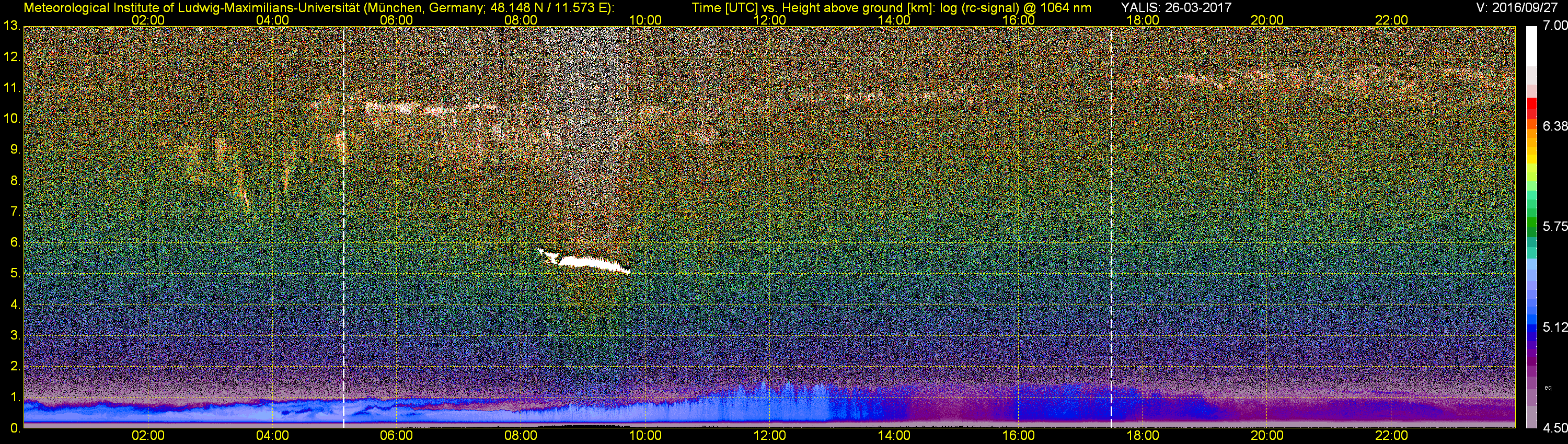The width and height of the screenshot is (1568, 444).
Task: Click the 08:00 label on the bottom time axis
Action: point(521,436)
